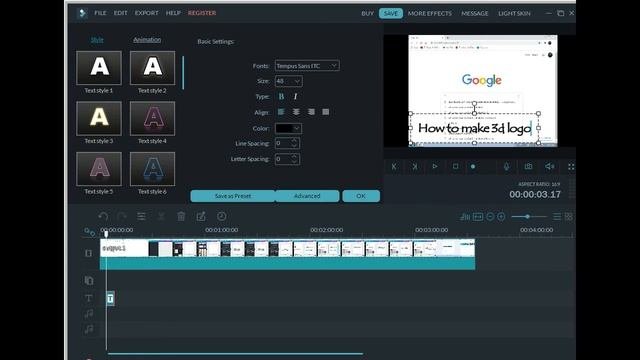Click the Line Spacing stepper arrows
The image size is (640, 360).
[295, 143]
